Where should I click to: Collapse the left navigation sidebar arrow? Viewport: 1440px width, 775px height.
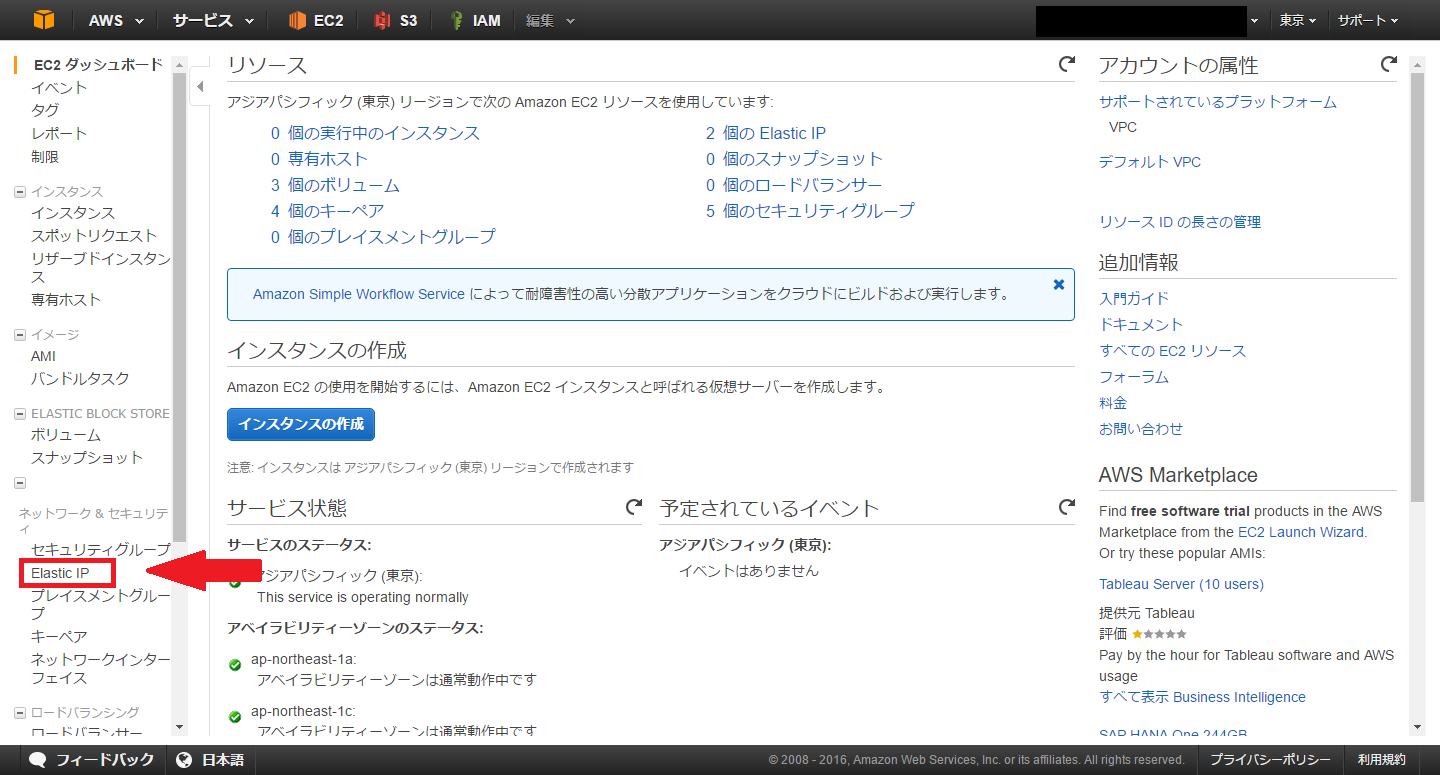tap(199, 87)
